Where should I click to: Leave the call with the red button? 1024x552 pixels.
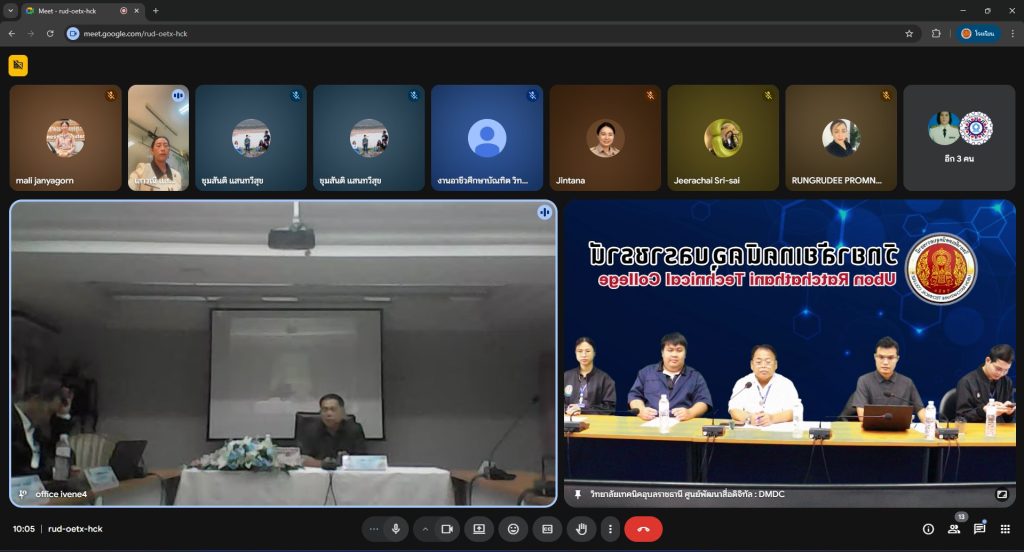[643, 529]
